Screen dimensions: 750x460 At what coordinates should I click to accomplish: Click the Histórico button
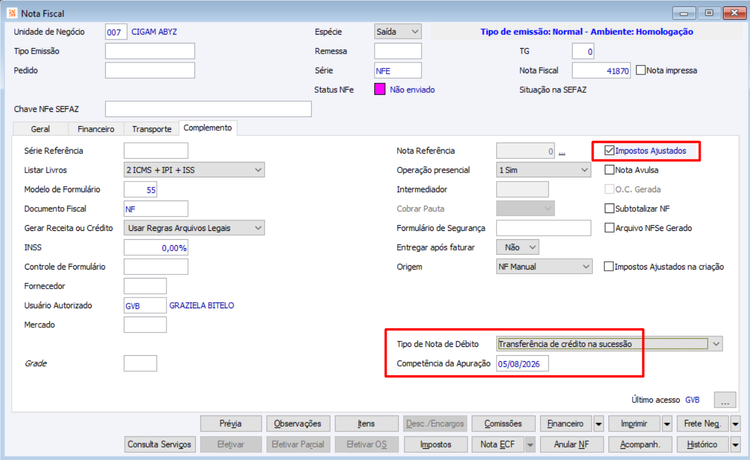tap(702, 444)
